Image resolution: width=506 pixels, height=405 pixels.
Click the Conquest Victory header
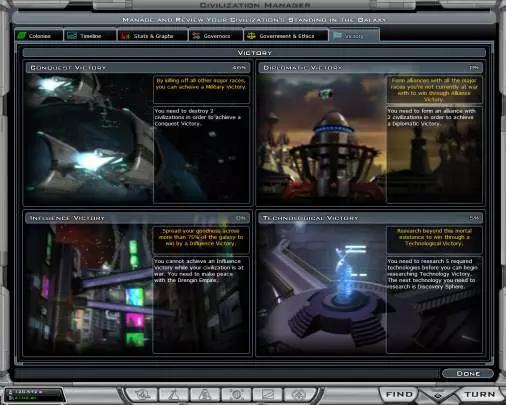click(137, 68)
